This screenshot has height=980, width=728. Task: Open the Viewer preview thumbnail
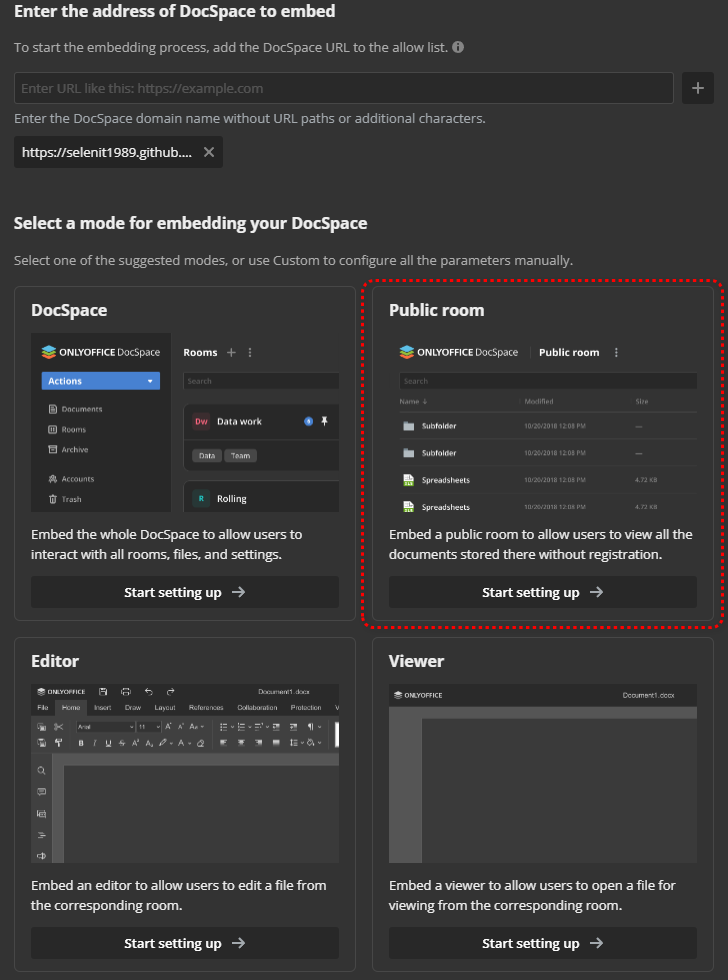(542, 773)
